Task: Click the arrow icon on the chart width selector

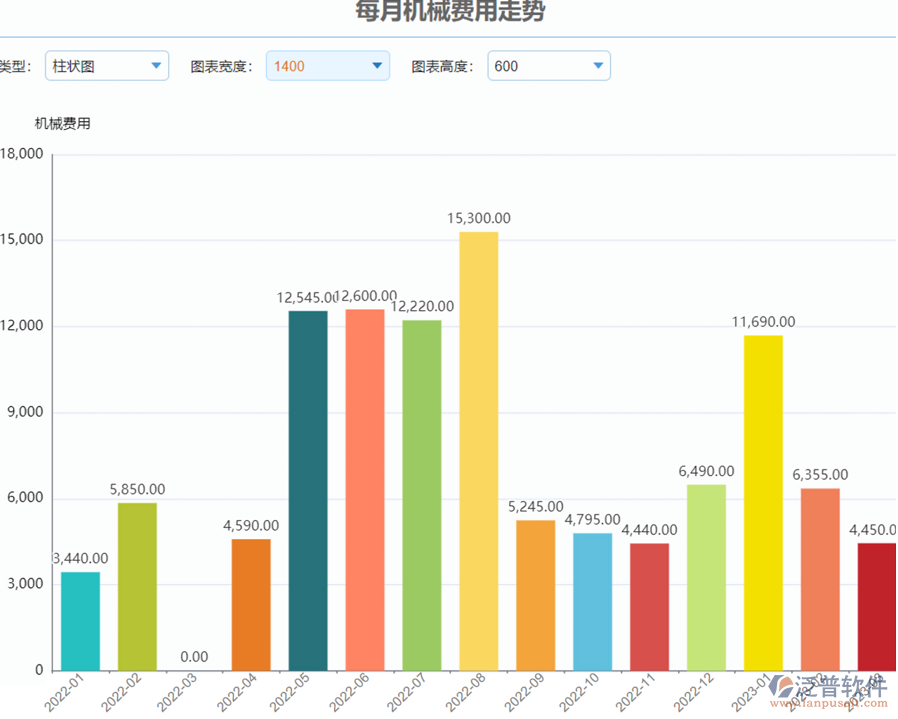Action: tap(377, 65)
